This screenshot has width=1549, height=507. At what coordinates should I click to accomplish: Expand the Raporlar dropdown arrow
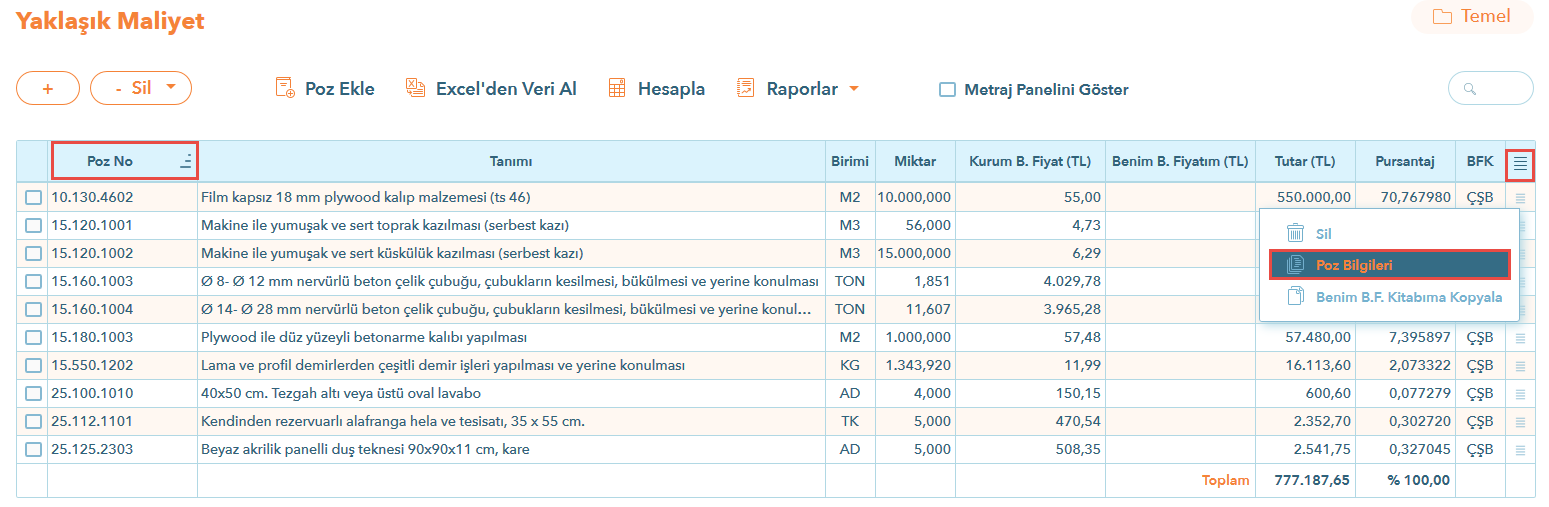click(853, 89)
